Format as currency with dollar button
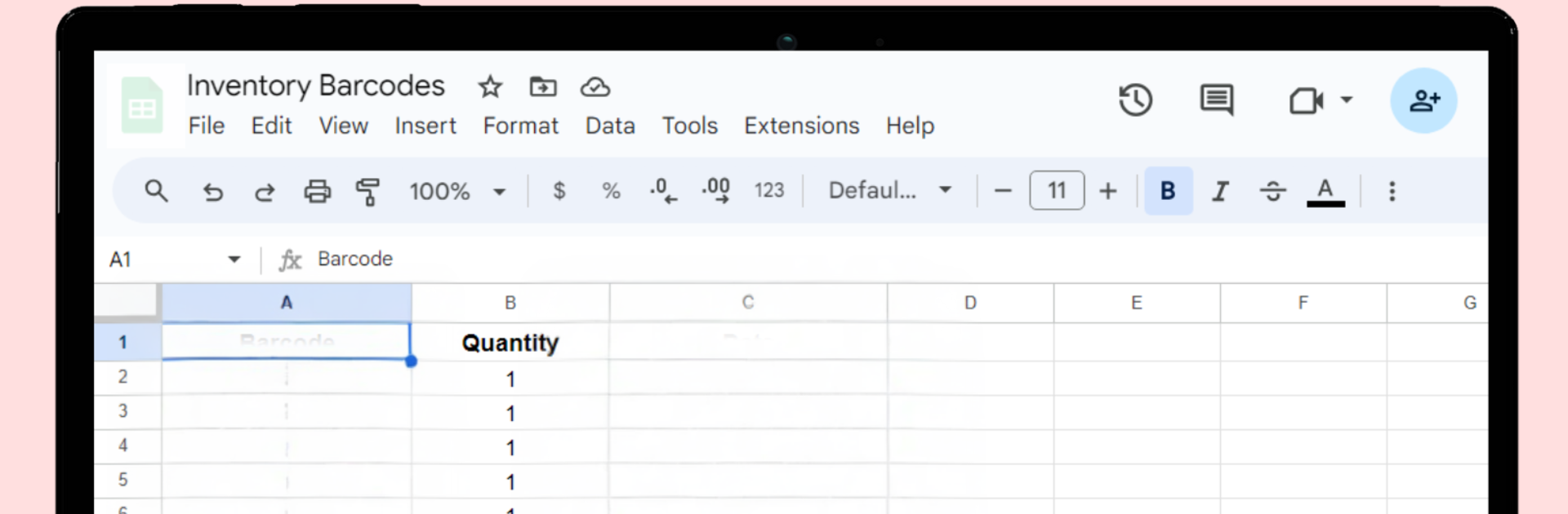 [559, 191]
